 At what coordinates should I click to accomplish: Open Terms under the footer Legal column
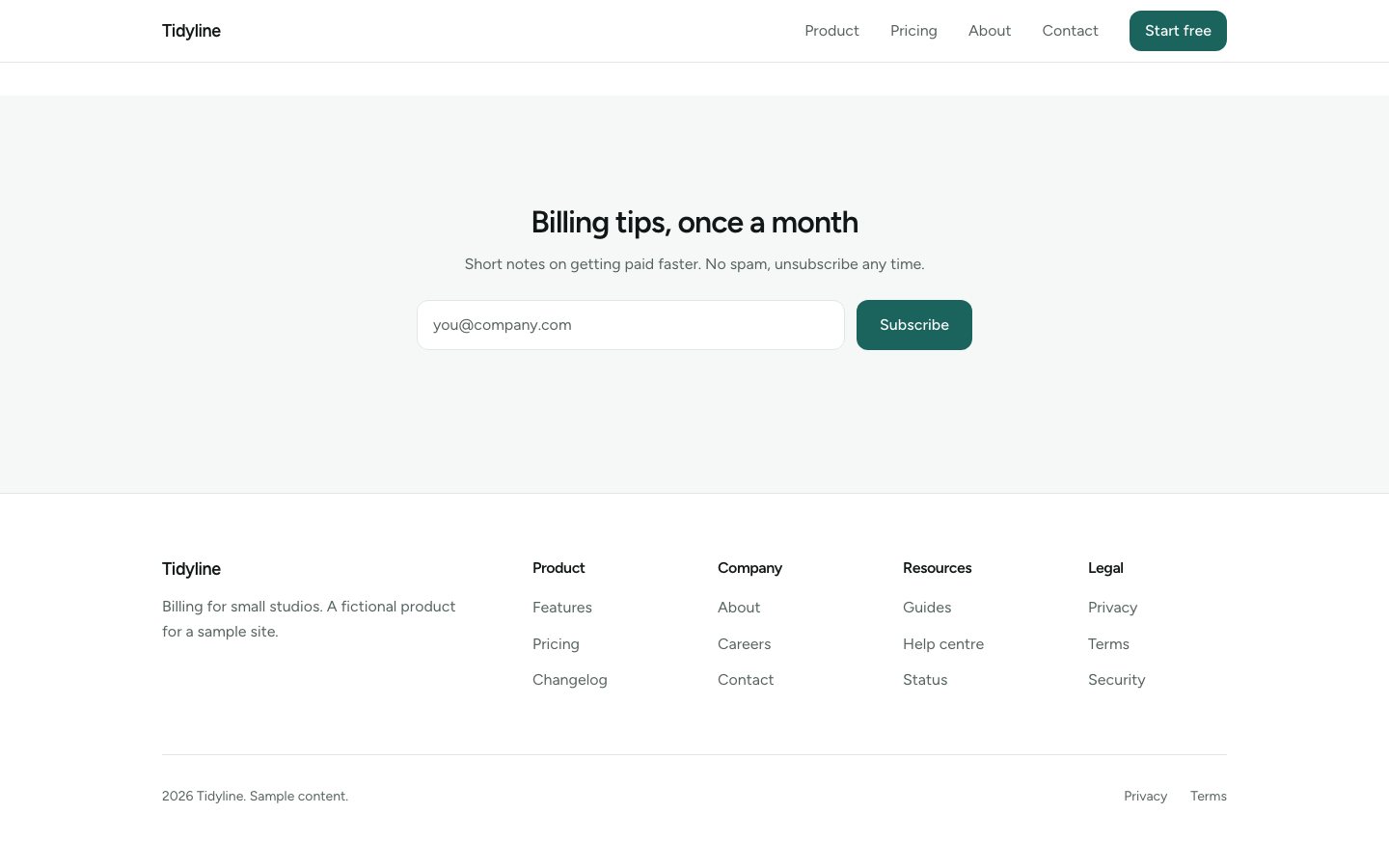pos(1108,644)
